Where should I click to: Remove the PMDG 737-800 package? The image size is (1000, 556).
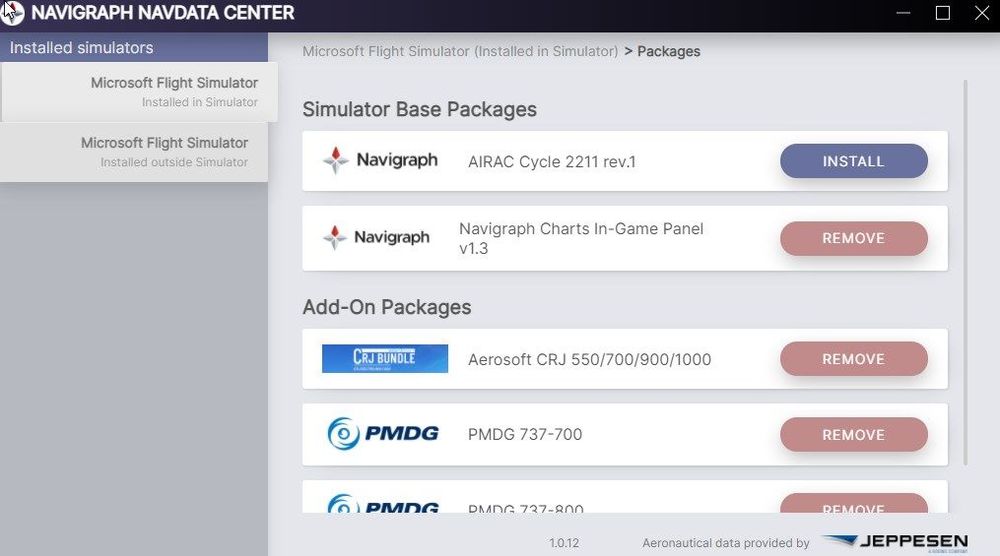[x=853, y=505]
